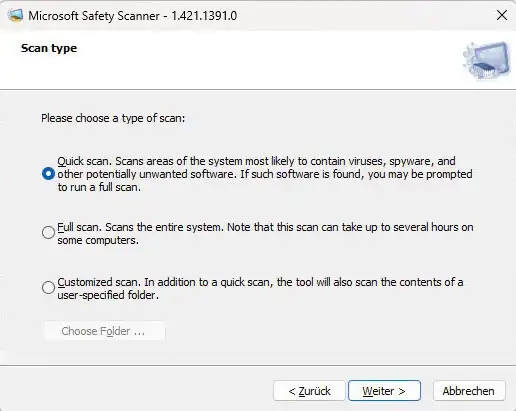Viewport: 516px width, 411px height.
Task: Click the words "Full scan." in second option
Action: [x=79, y=227]
